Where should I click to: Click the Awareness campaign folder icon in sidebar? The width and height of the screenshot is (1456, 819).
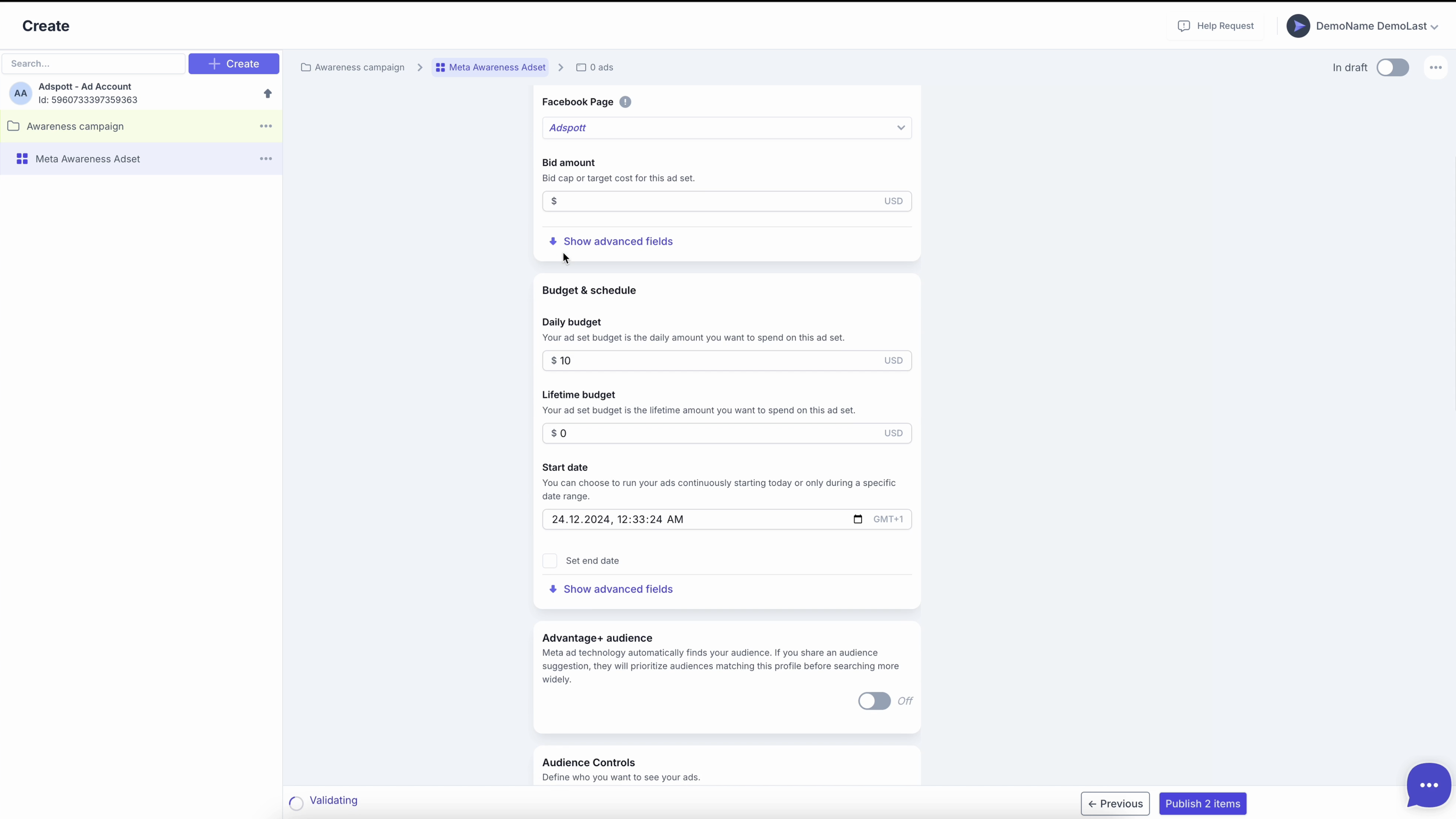pos(13,126)
